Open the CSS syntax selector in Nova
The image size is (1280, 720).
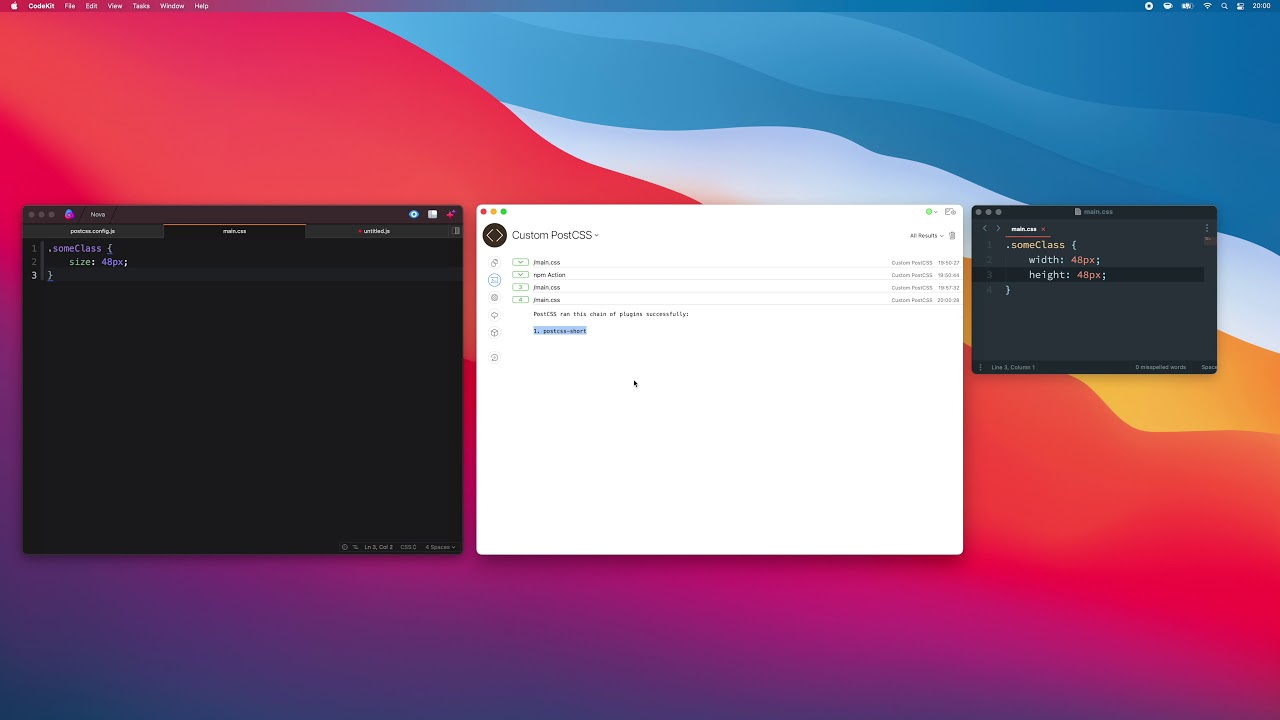pos(408,547)
